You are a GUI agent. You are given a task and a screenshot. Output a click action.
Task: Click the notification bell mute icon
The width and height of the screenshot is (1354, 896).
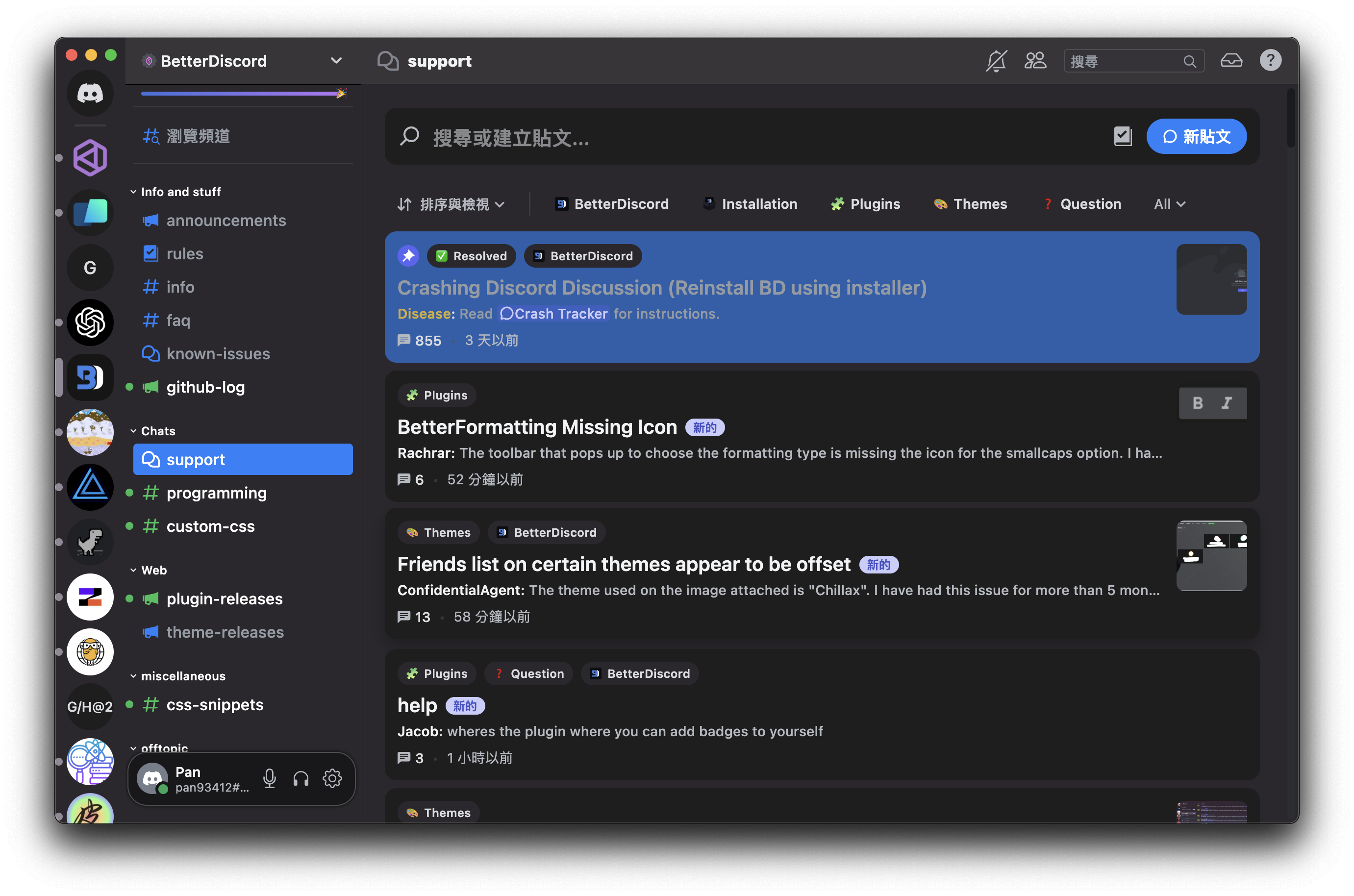point(996,61)
